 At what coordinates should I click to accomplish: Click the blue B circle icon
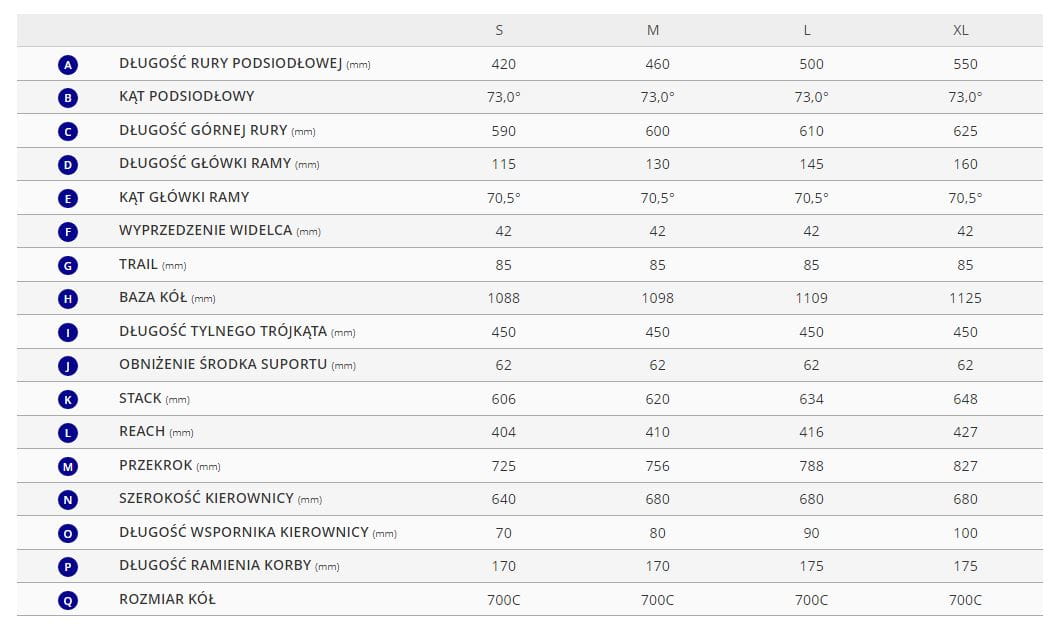68,98
